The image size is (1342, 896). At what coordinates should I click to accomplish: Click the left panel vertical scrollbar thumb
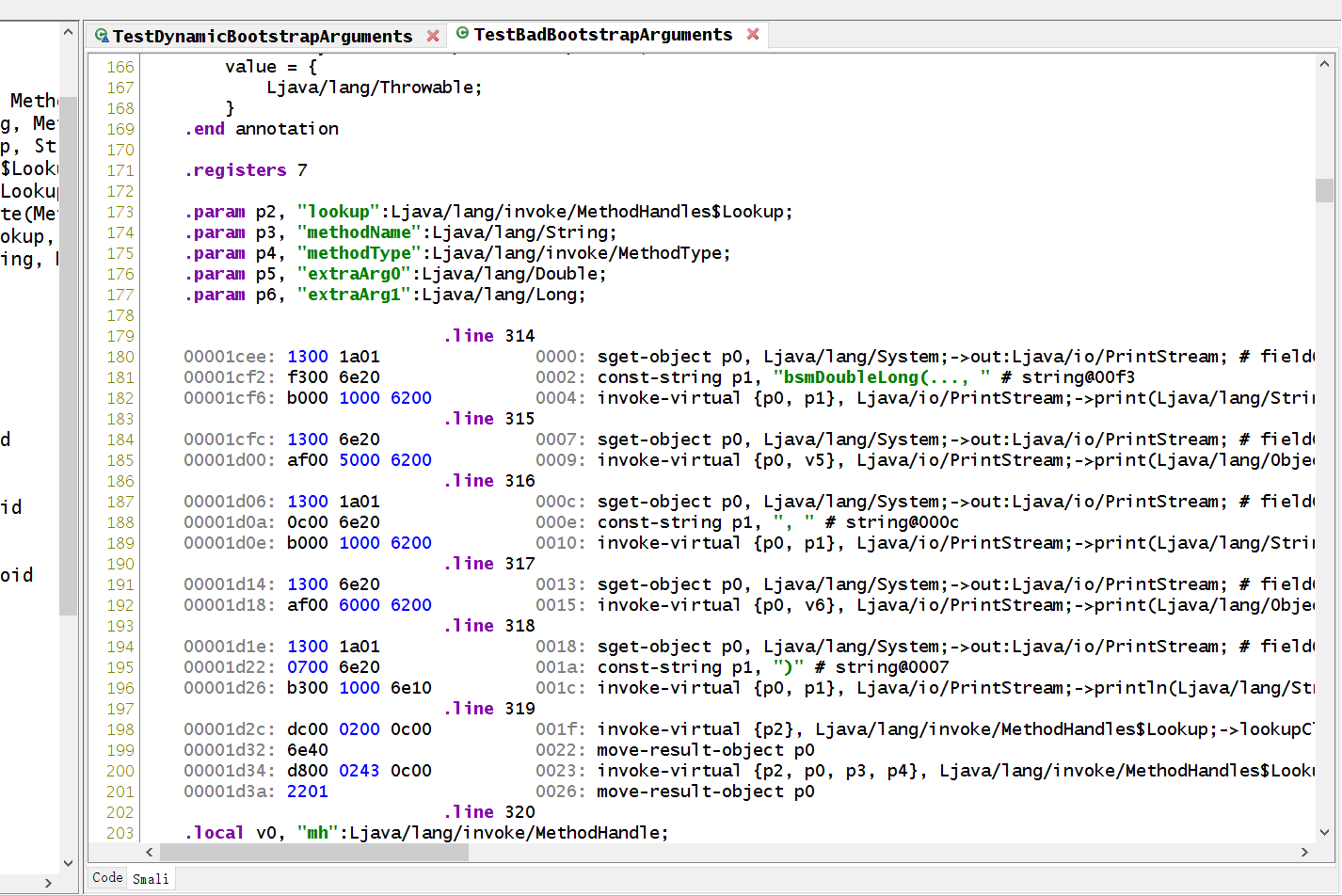[68, 355]
